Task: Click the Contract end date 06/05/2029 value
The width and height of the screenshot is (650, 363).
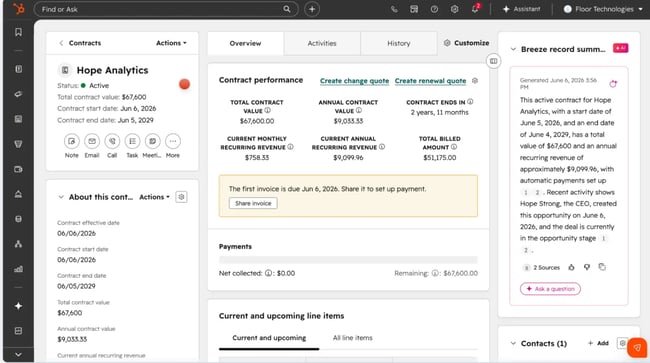Action: click(x=76, y=286)
